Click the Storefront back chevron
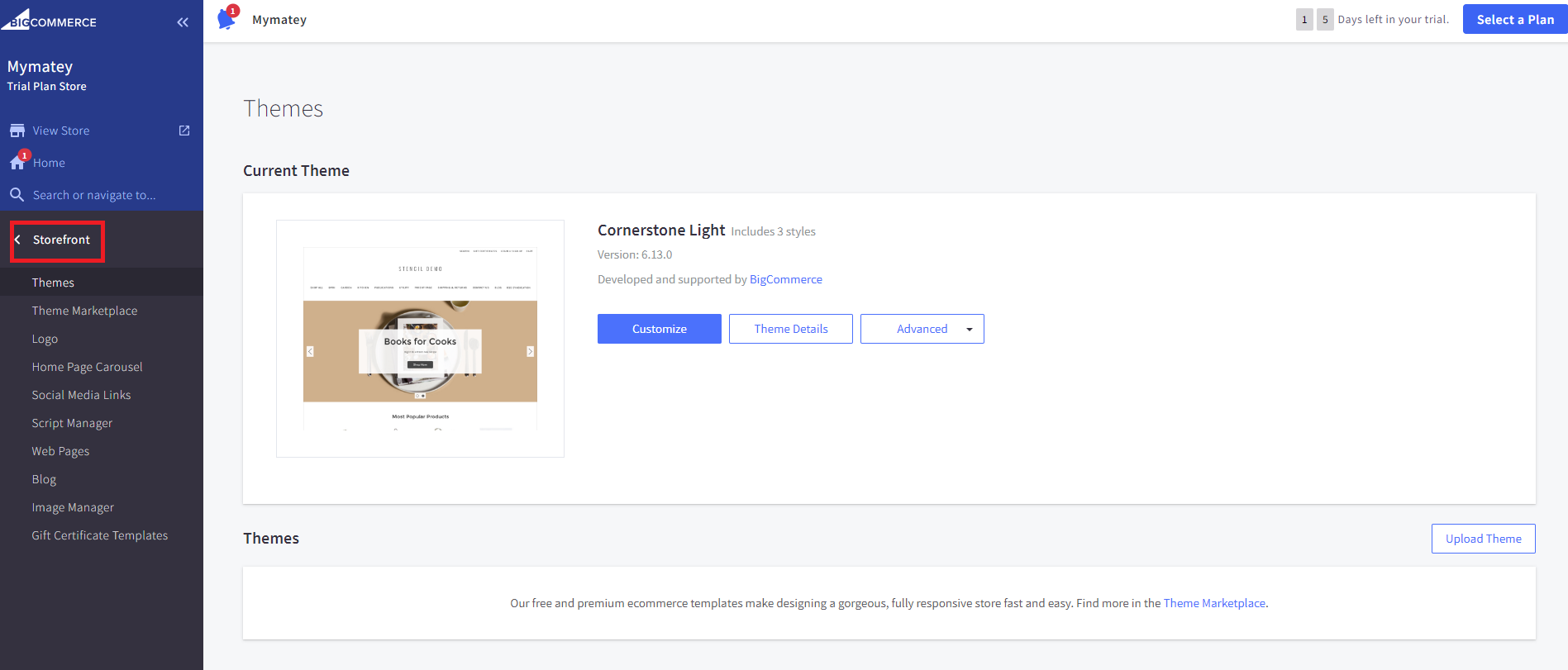The width and height of the screenshot is (1568, 670). point(17,240)
